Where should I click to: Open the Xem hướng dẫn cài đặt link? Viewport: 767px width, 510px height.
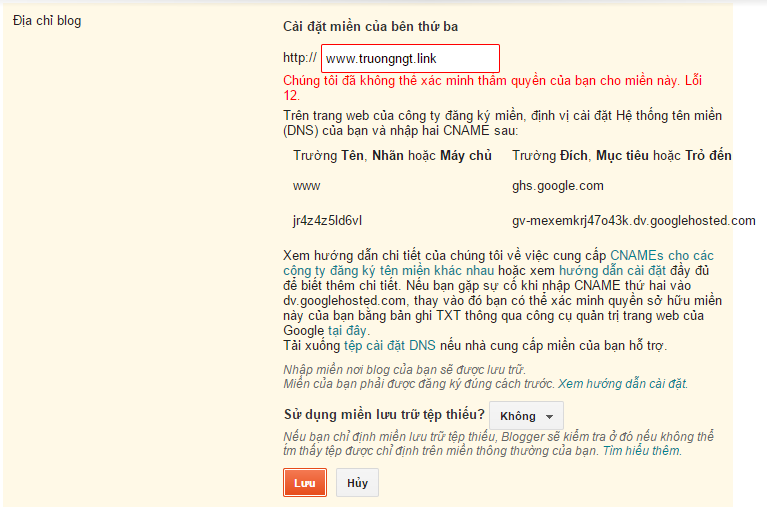tap(623, 384)
